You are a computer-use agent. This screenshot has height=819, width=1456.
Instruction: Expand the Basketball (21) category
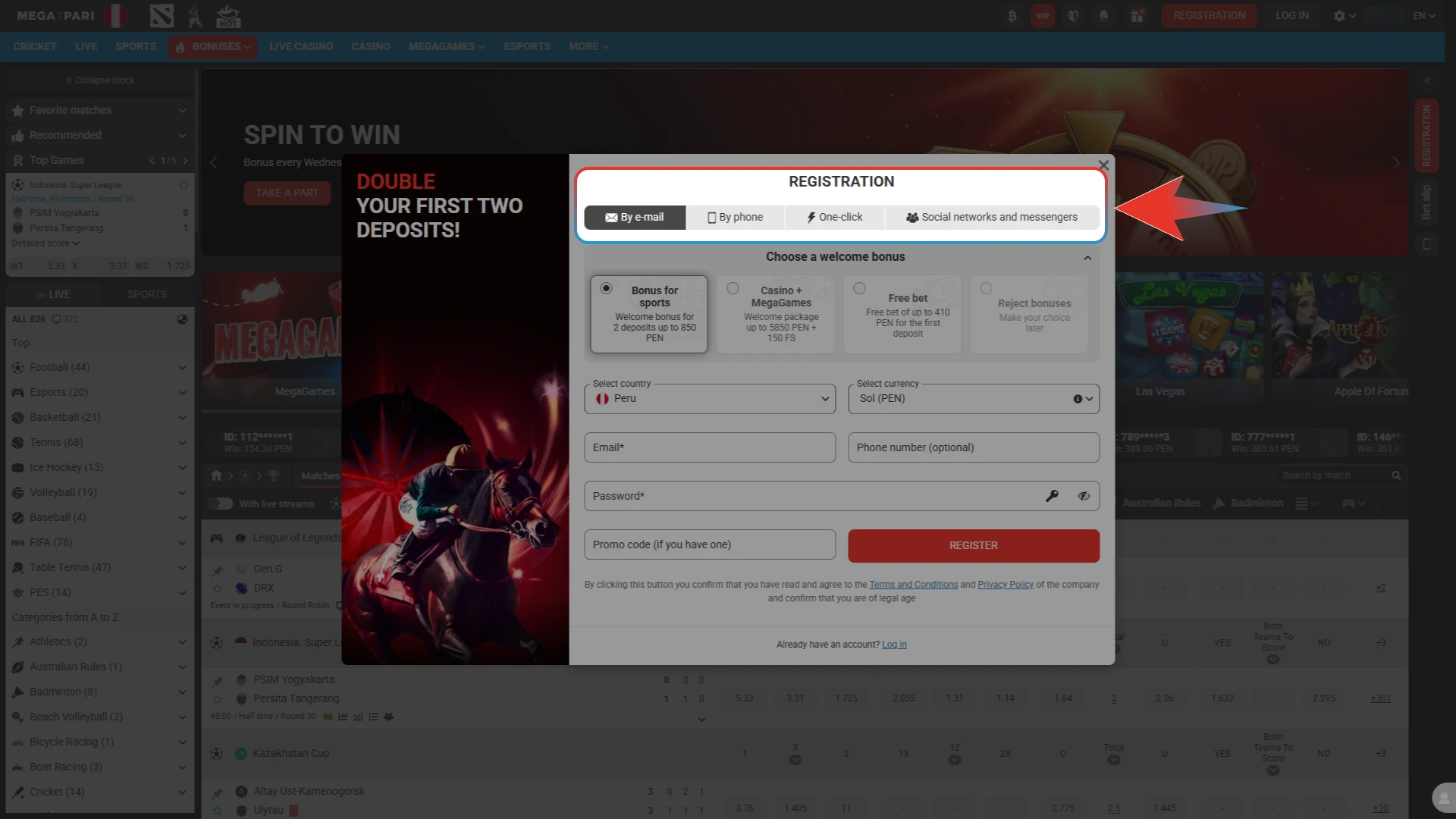(182, 418)
